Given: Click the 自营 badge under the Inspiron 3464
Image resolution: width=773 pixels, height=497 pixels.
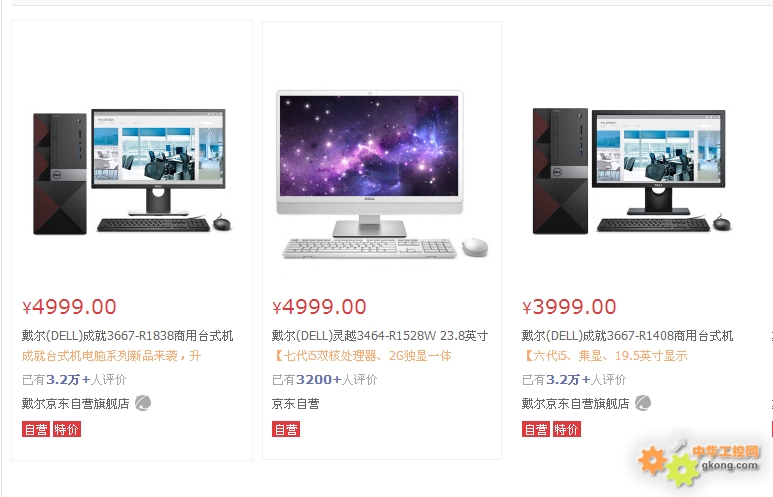Looking at the screenshot, I should [286, 429].
